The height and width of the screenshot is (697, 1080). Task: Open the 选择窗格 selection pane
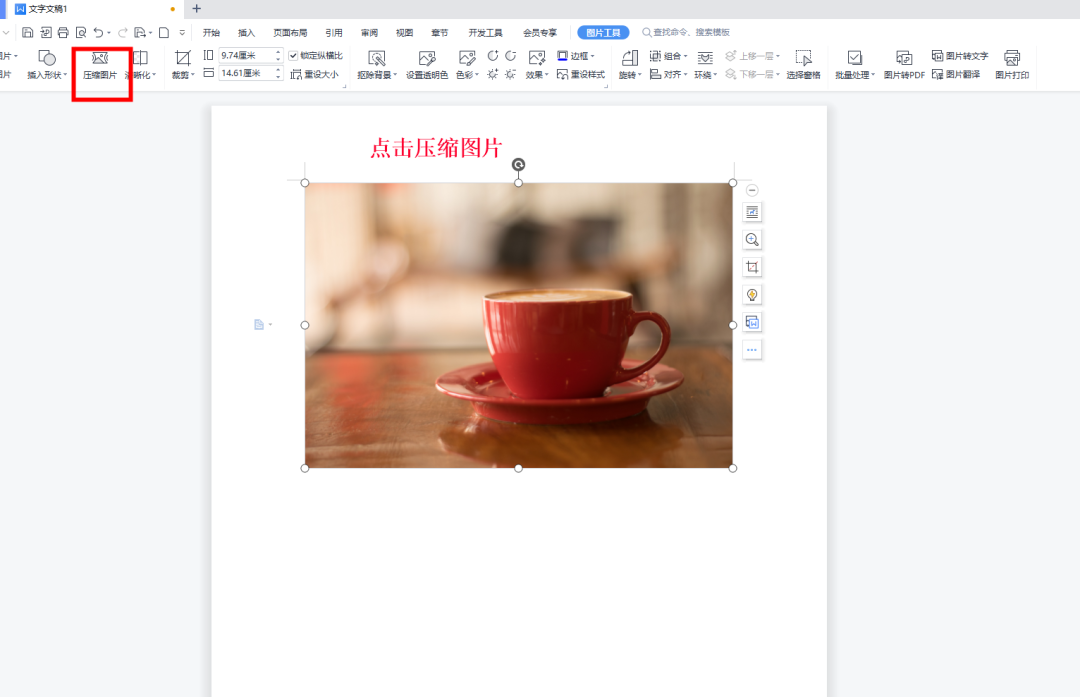click(803, 65)
